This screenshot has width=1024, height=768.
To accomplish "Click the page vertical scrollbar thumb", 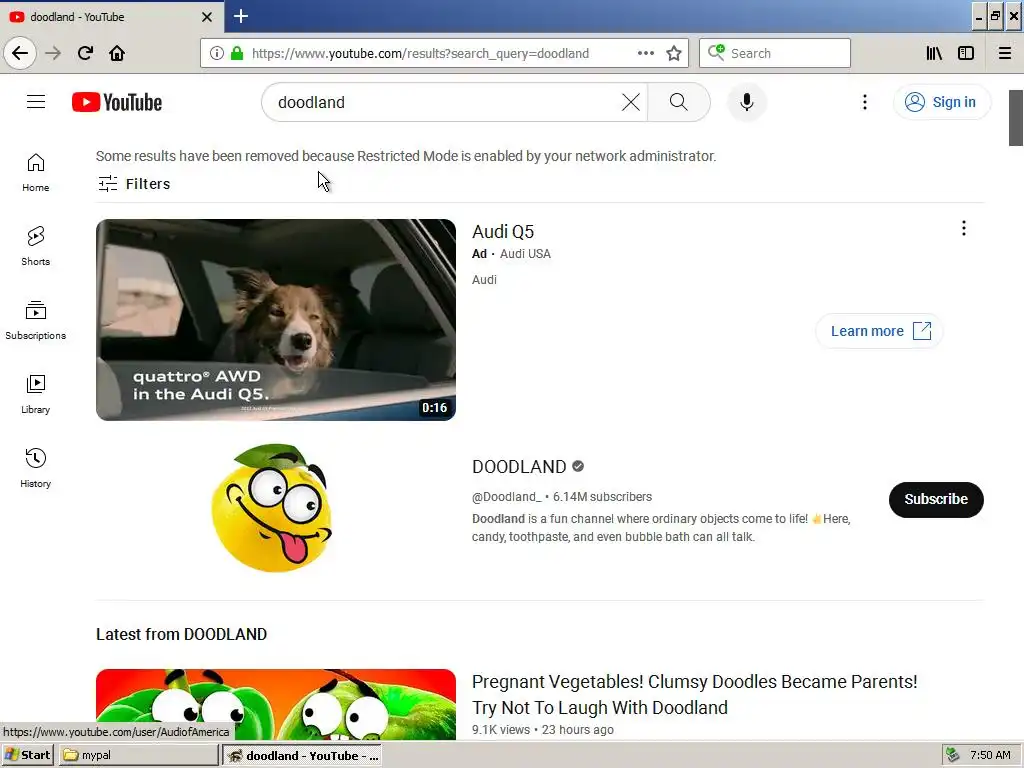I will pyautogui.click(x=1016, y=118).
